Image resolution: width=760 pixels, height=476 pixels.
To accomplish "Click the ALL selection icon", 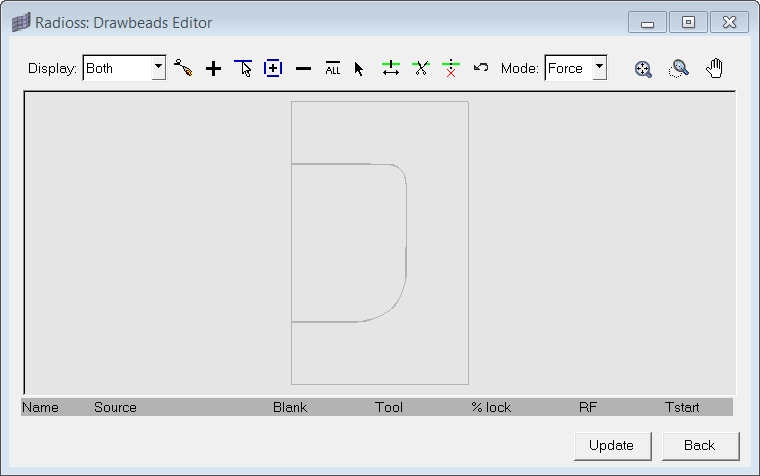I will coord(333,69).
